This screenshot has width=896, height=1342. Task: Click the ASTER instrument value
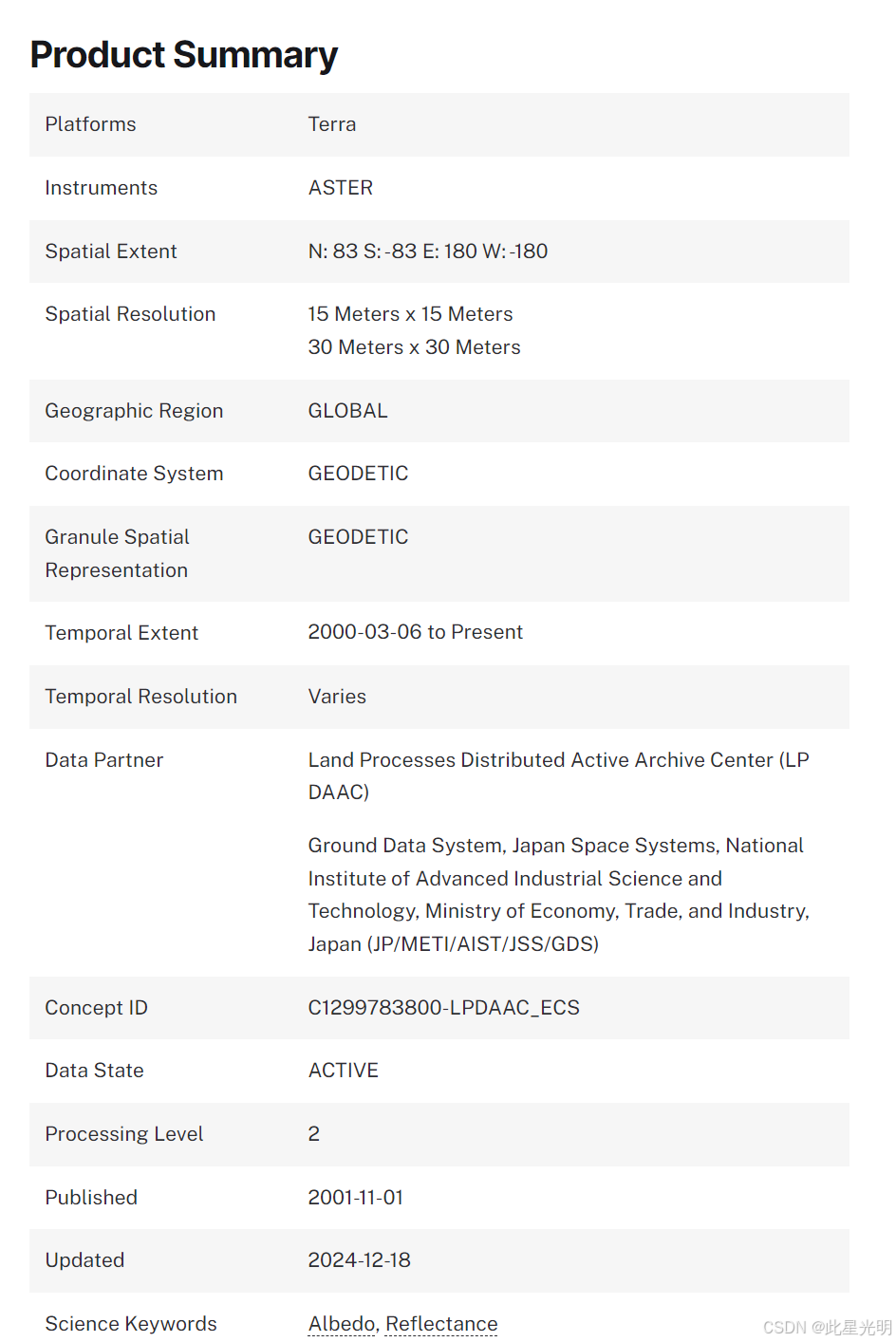click(341, 188)
